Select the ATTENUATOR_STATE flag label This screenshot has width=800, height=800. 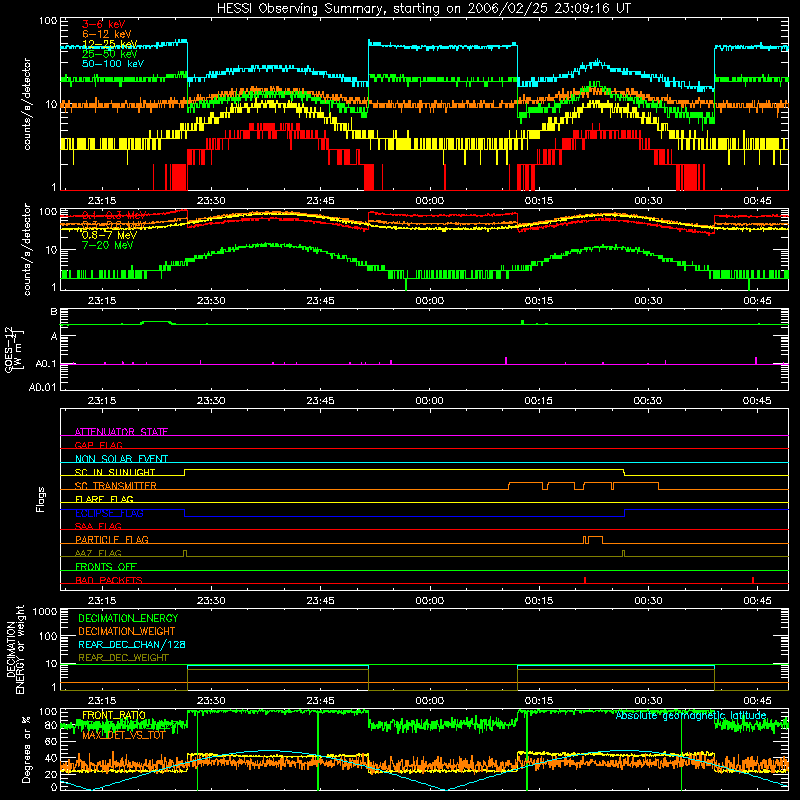[x=121, y=432]
